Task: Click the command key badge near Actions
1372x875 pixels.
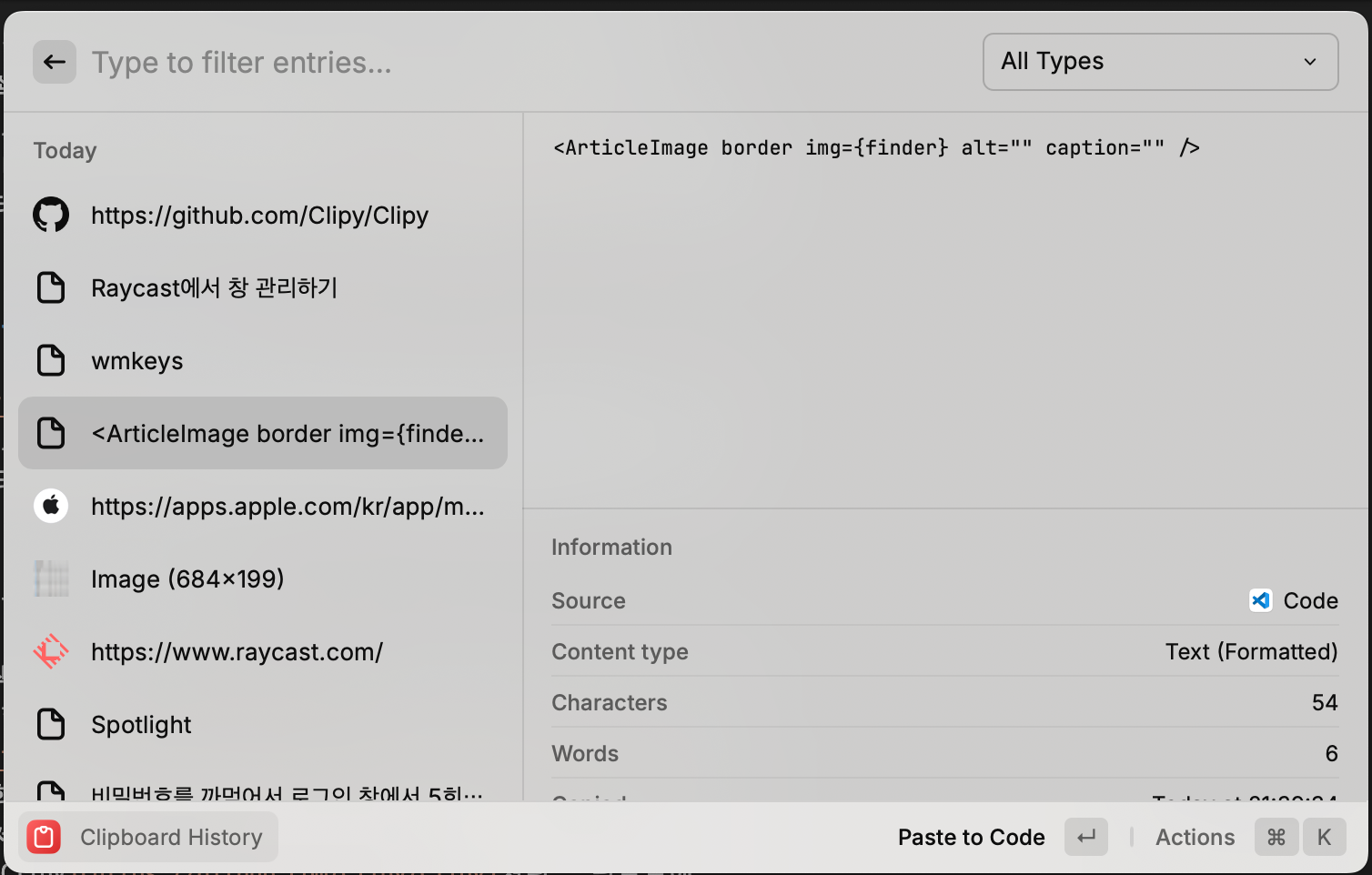Action: click(x=1276, y=837)
